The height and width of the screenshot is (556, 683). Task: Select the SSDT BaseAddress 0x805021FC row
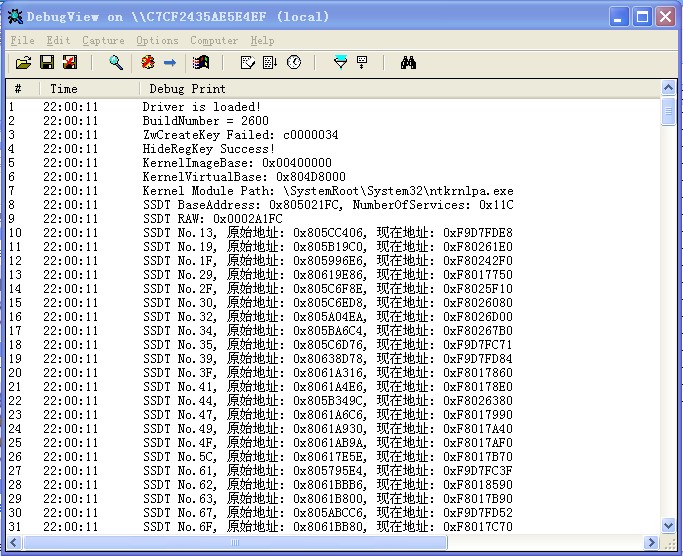pos(333,204)
